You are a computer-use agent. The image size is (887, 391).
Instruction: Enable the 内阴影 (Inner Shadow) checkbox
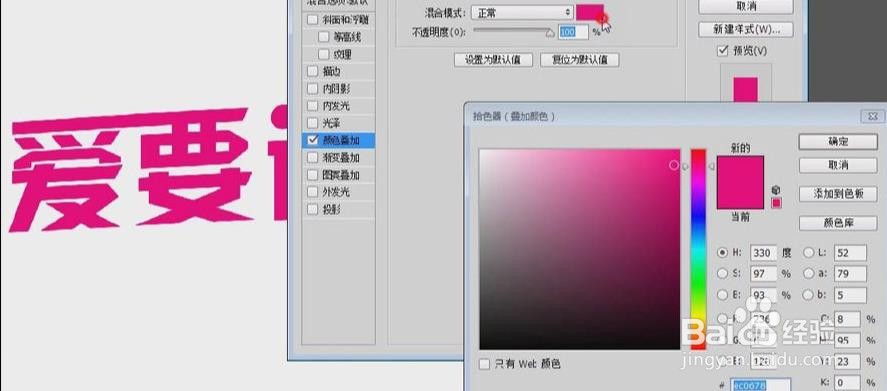tap(312, 89)
